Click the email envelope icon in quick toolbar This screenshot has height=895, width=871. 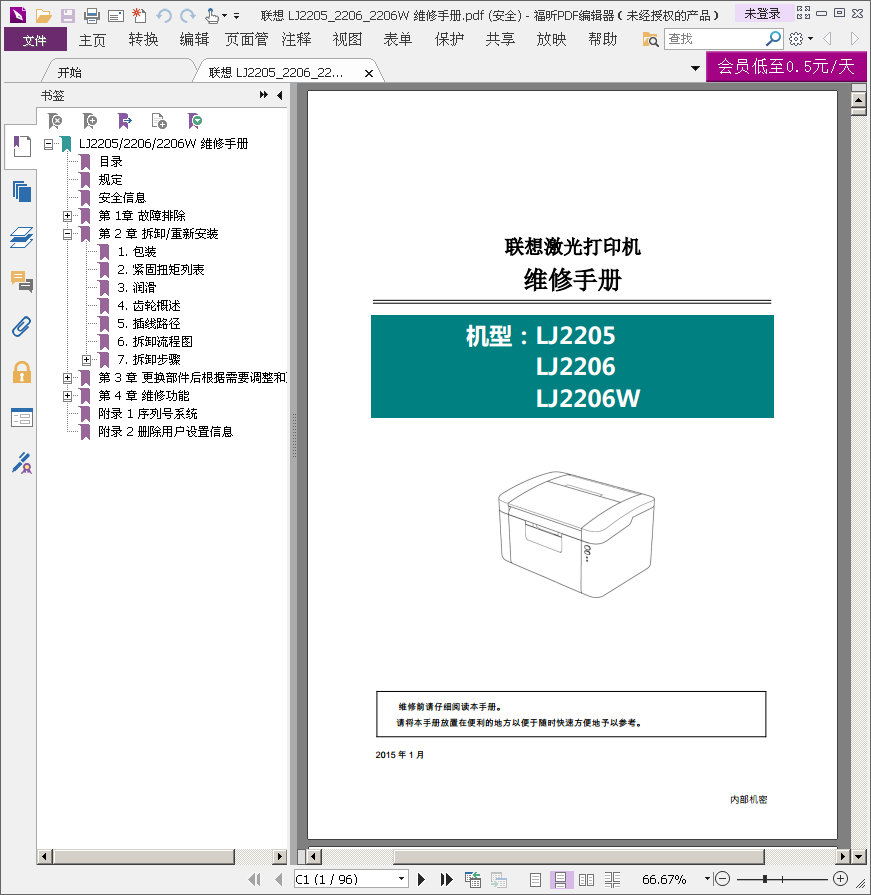[116, 15]
